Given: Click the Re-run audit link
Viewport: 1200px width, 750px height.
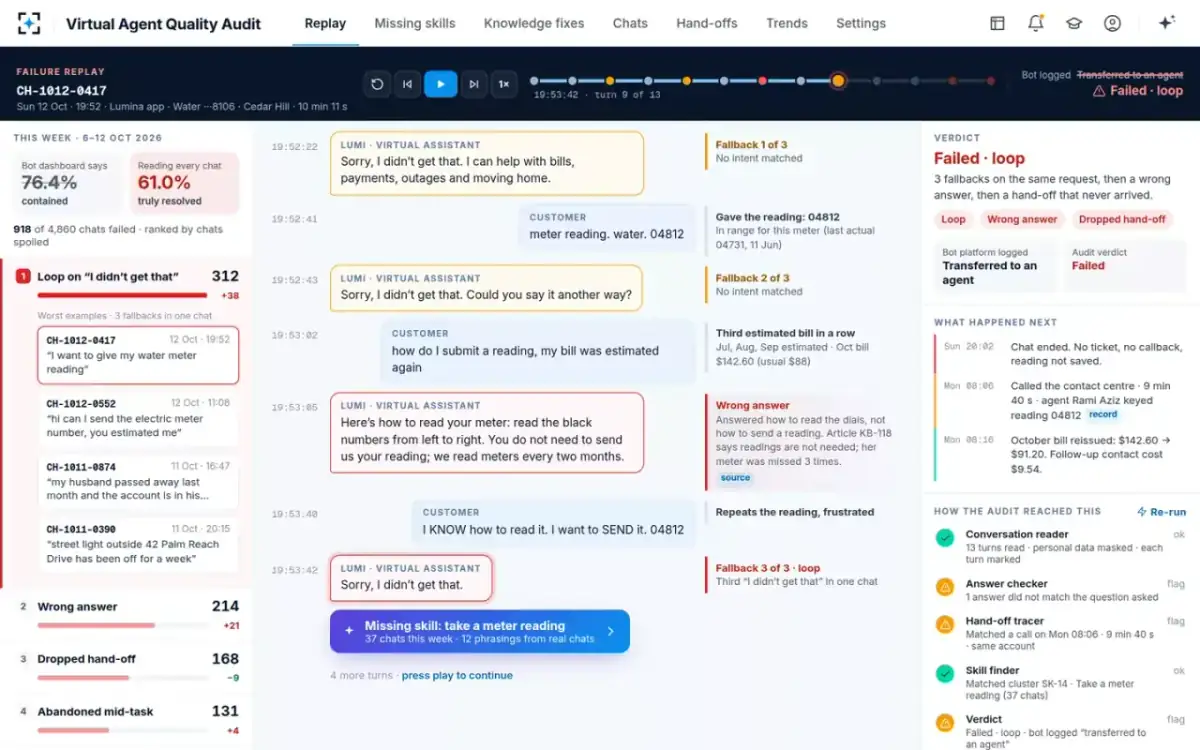Looking at the screenshot, I should [1161, 512].
